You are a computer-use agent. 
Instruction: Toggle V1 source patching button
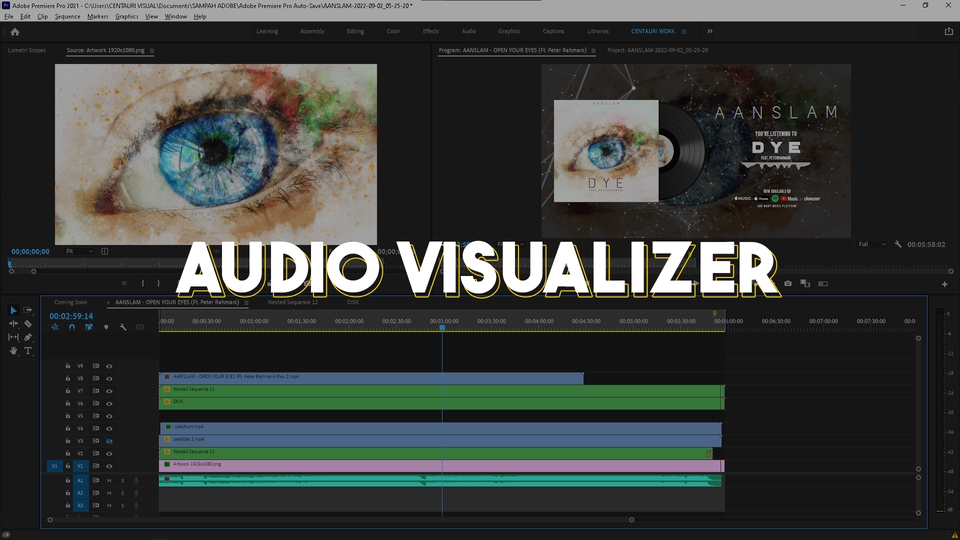click(x=54, y=466)
